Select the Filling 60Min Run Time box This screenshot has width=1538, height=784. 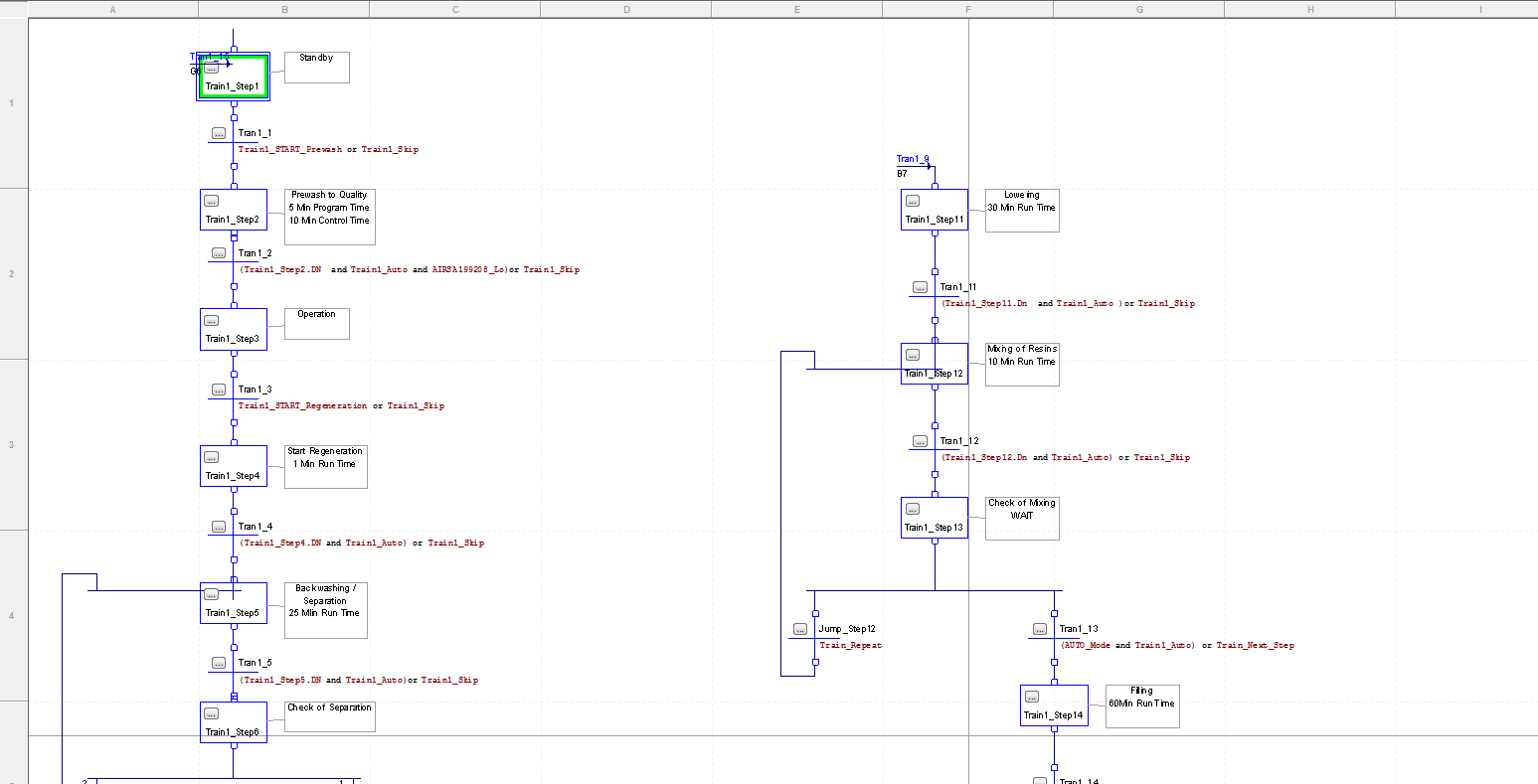pyautogui.click(x=1142, y=706)
